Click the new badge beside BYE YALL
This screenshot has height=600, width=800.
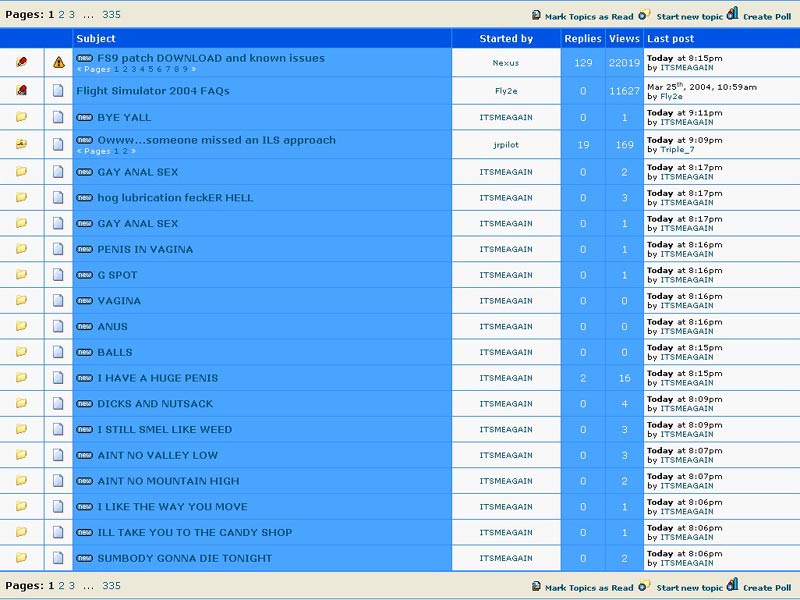[85, 118]
